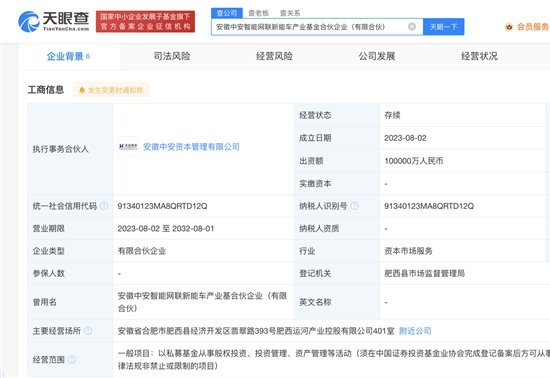Click the help icon next to 统一社会信用代码

pyautogui.click(x=104, y=206)
